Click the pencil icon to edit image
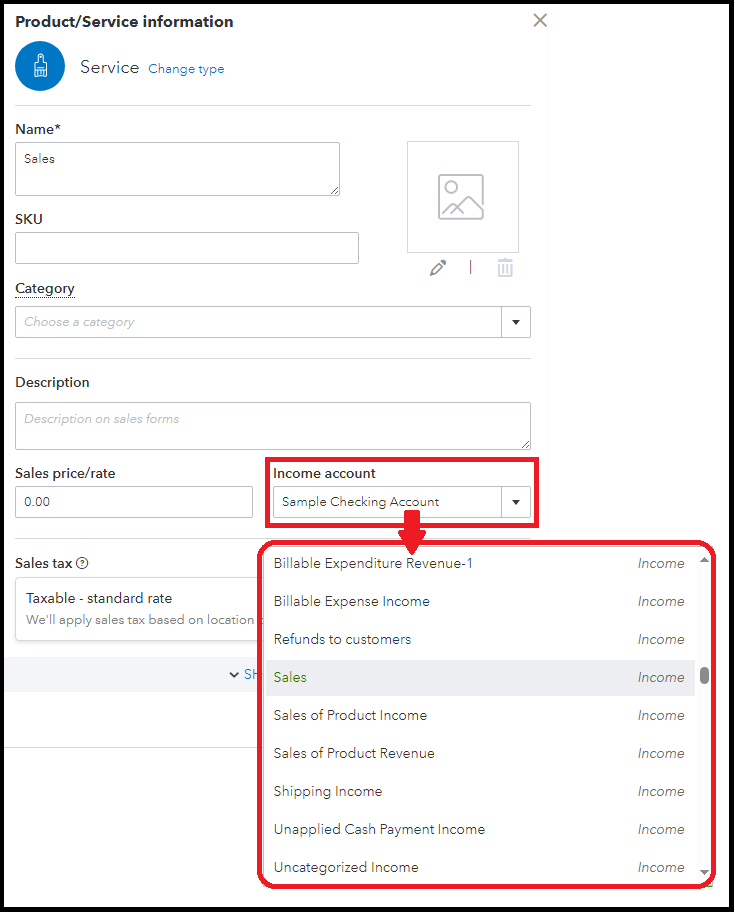This screenshot has height=912, width=735. pos(437,268)
